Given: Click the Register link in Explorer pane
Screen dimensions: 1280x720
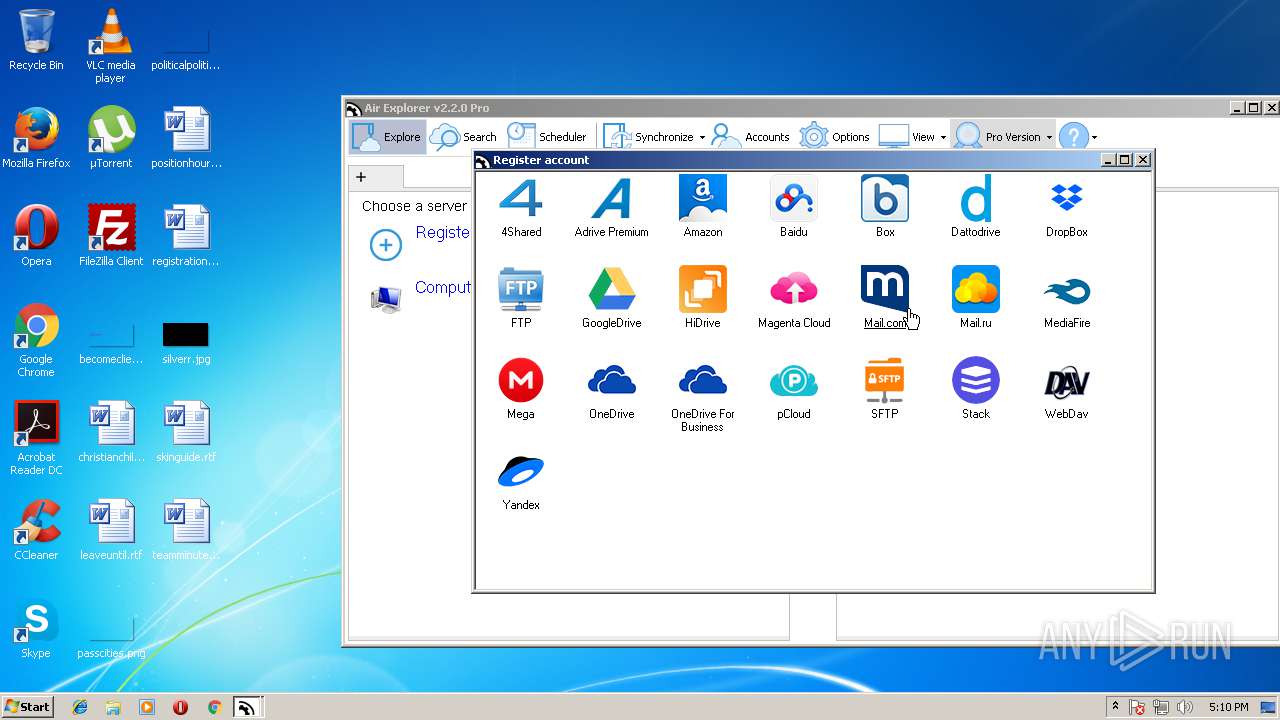Looking at the screenshot, I should pos(442,232).
